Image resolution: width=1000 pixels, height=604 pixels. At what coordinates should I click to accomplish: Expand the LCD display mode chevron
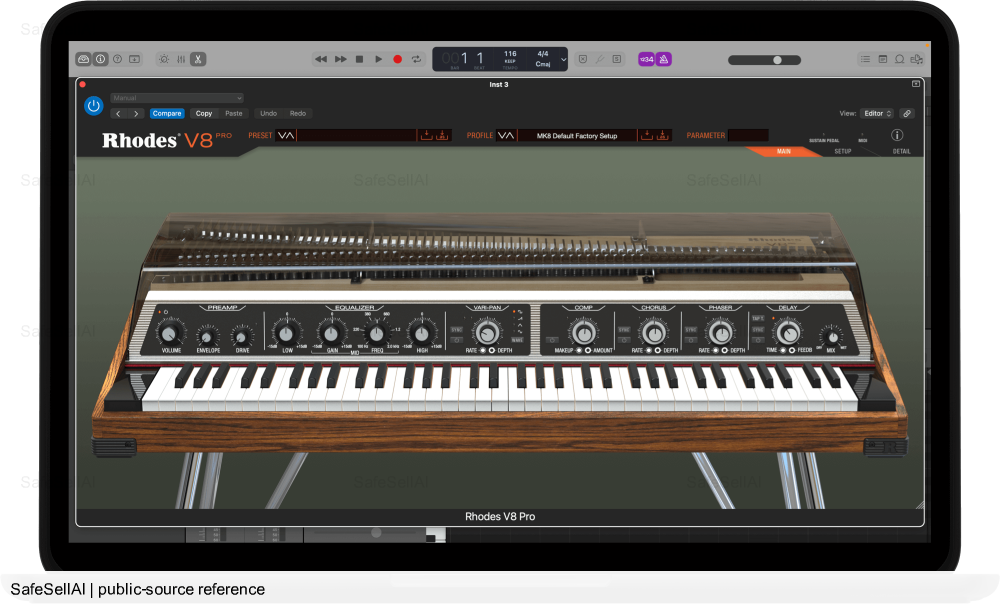pos(563,60)
